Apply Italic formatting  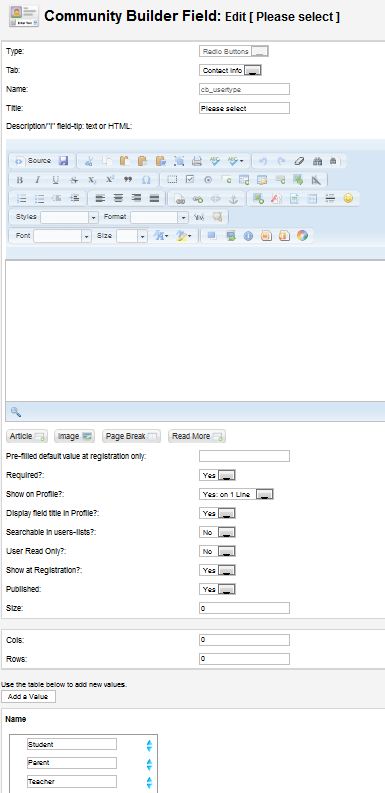click(37, 180)
